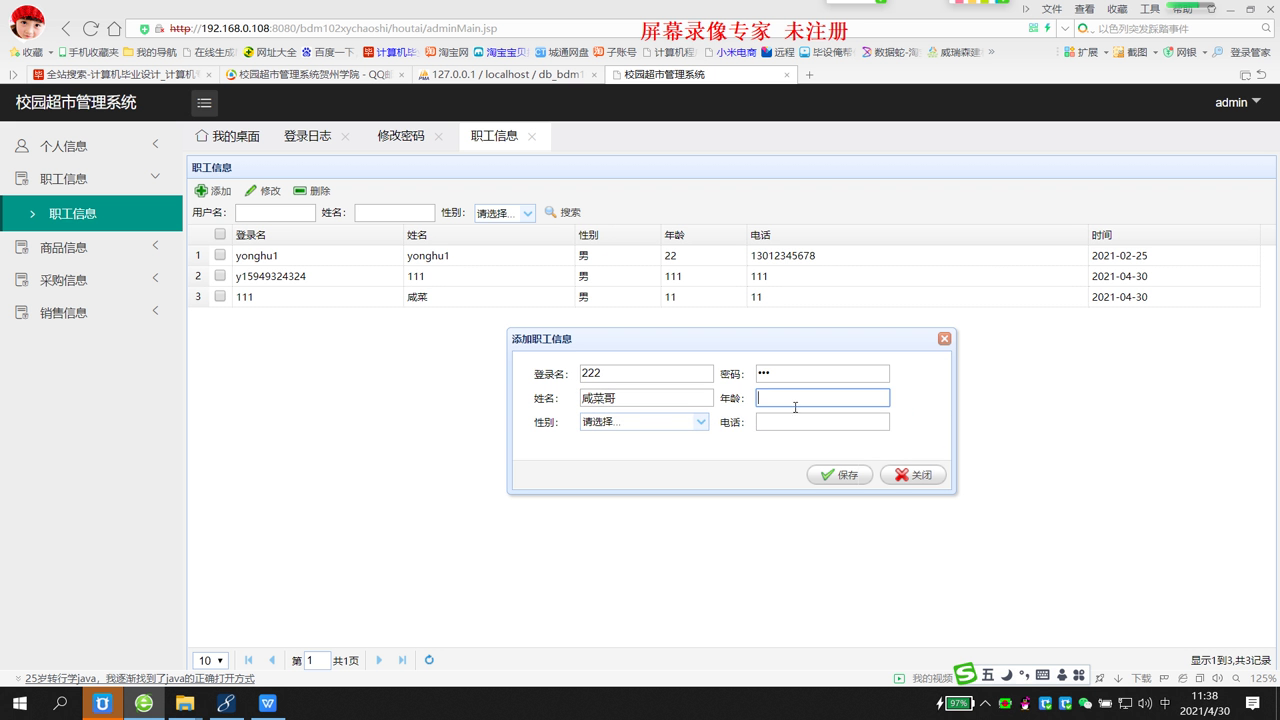Click the 保存 save button
Screen dimensions: 1280x720
(x=840, y=475)
